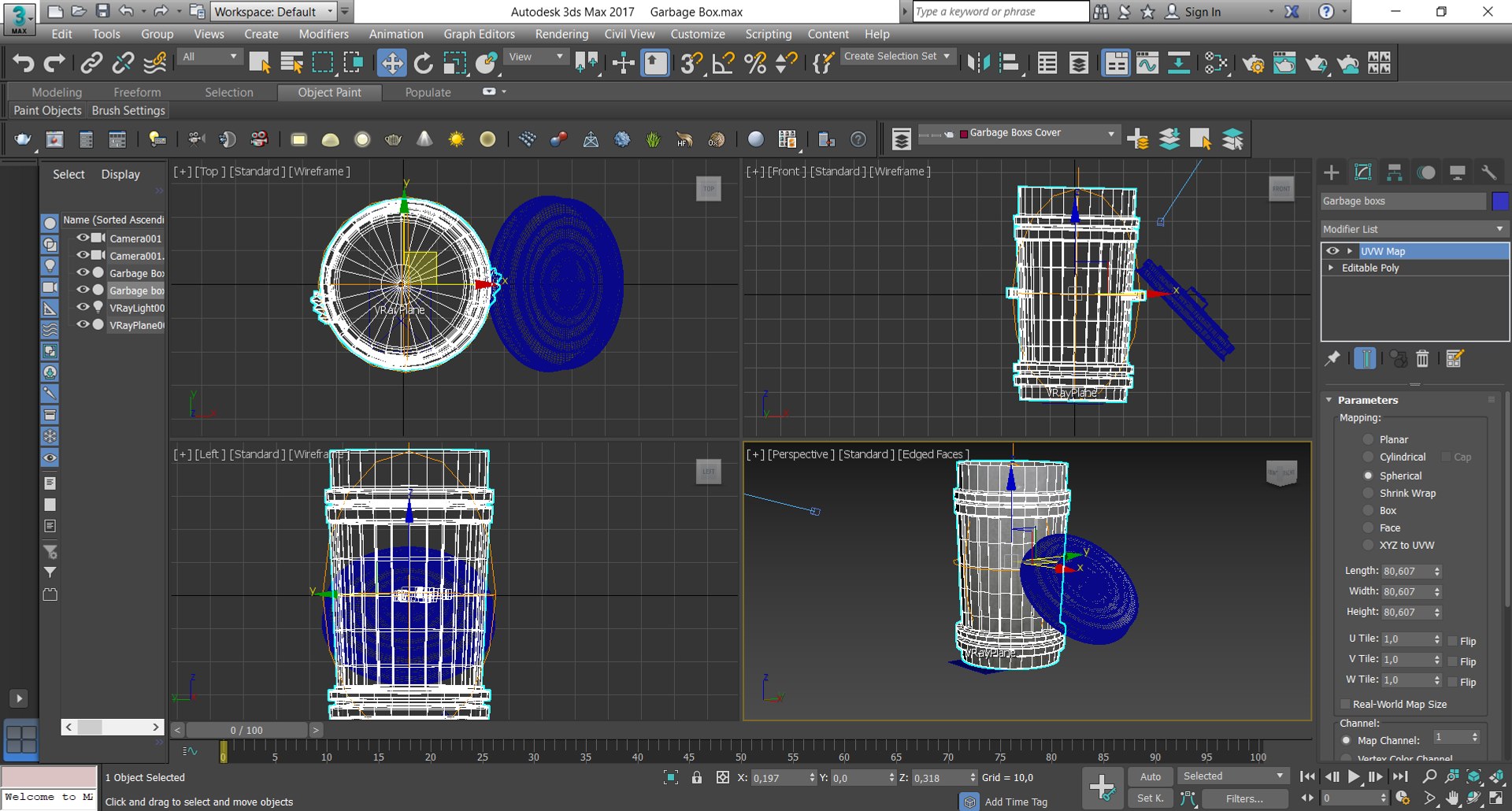The image size is (1512, 811).
Task: Enable Real-World Map Size checkbox
Action: click(1345, 704)
